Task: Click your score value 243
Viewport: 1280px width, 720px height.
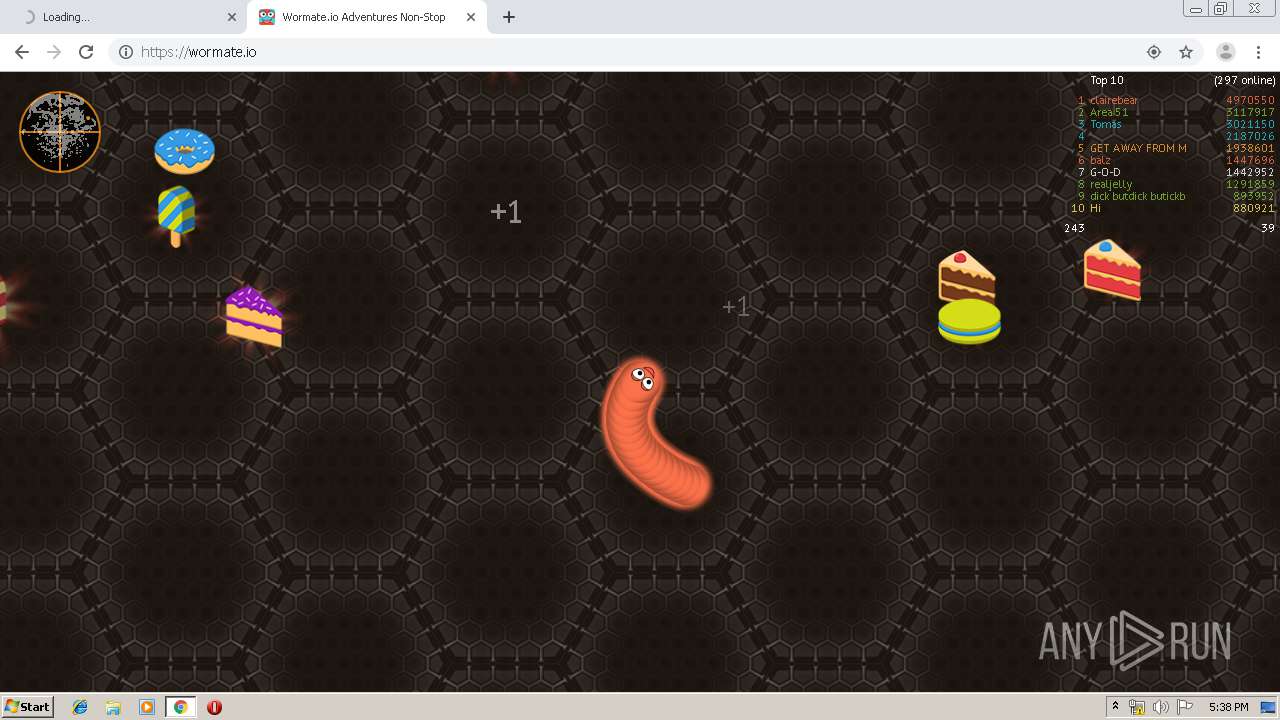Action: pyautogui.click(x=1074, y=228)
